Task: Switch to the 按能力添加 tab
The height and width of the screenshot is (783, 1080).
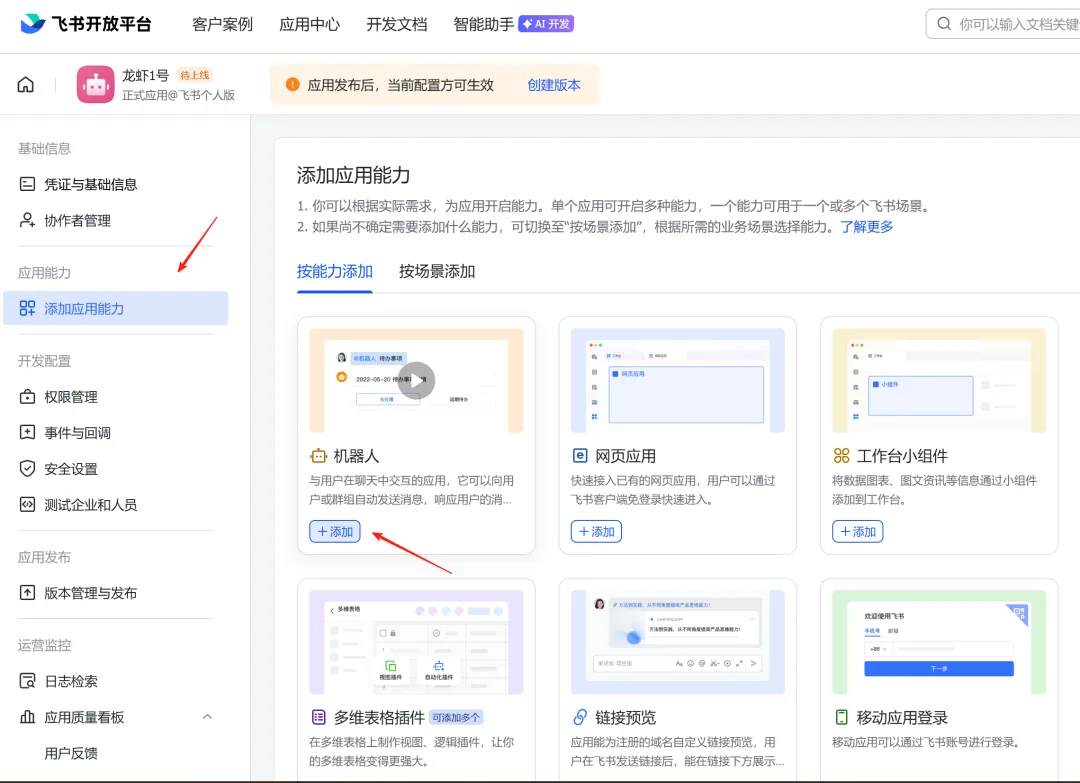Action: point(335,271)
